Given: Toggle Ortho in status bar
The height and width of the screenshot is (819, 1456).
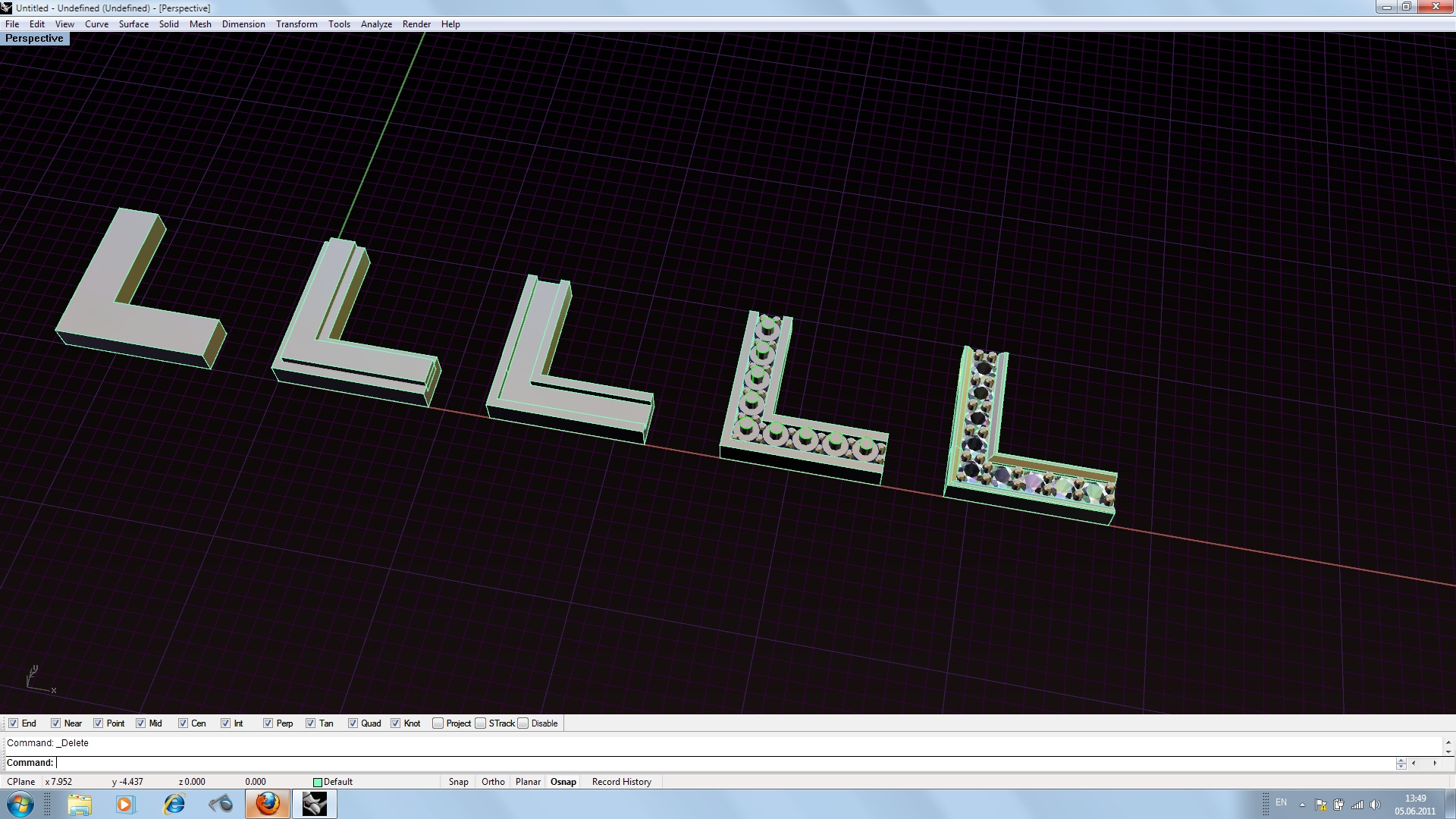Looking at the screenshot, I should (493, 782).
